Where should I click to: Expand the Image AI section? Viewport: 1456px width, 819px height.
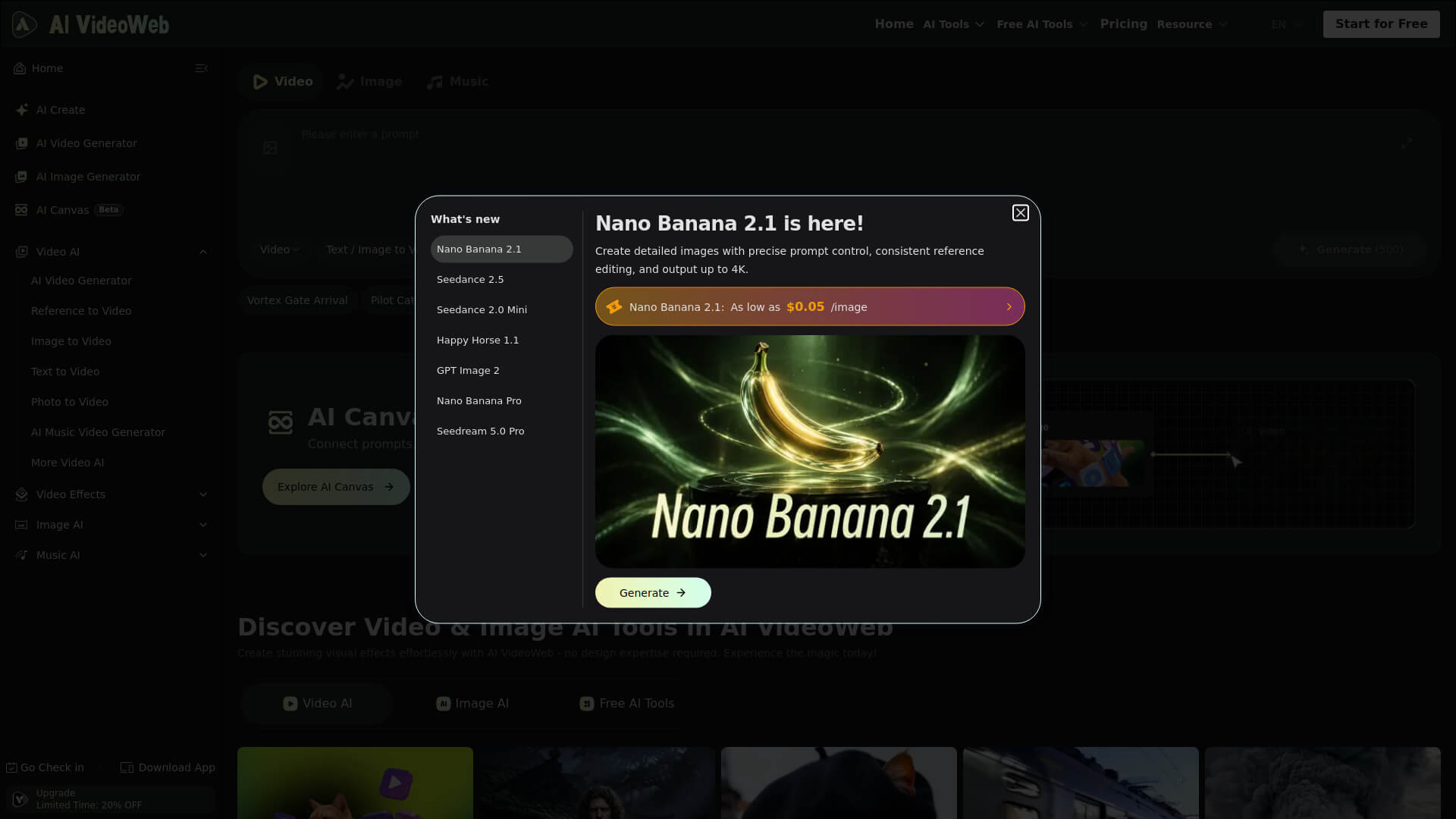(x=203, y=525)
